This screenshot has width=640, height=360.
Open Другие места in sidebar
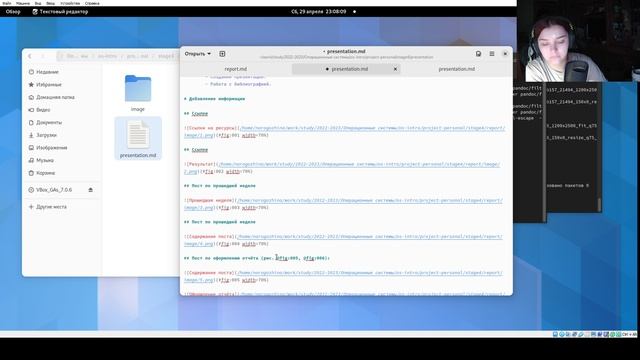pos(47,207)
